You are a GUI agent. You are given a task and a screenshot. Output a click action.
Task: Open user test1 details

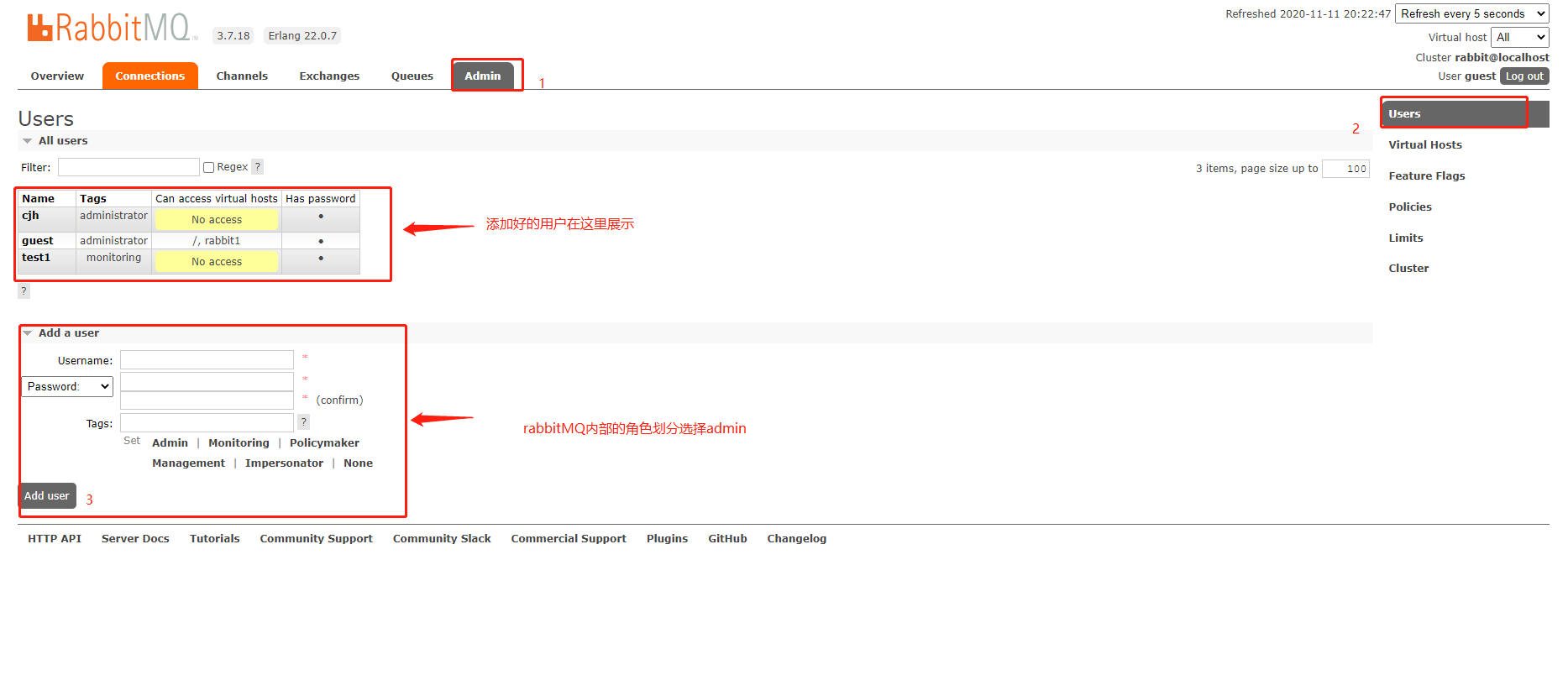[36, 258]
